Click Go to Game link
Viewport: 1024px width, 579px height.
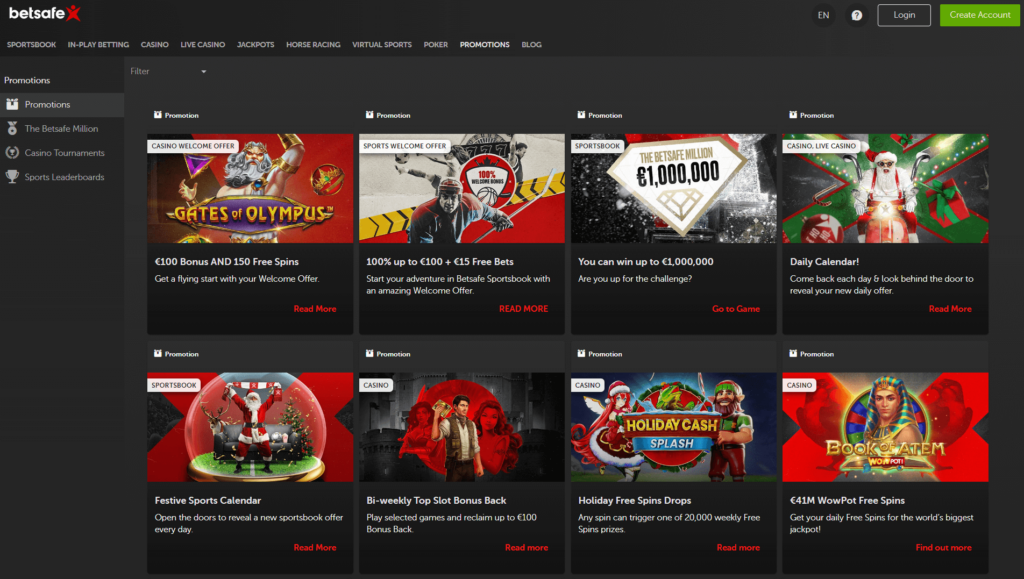point(735,309)
